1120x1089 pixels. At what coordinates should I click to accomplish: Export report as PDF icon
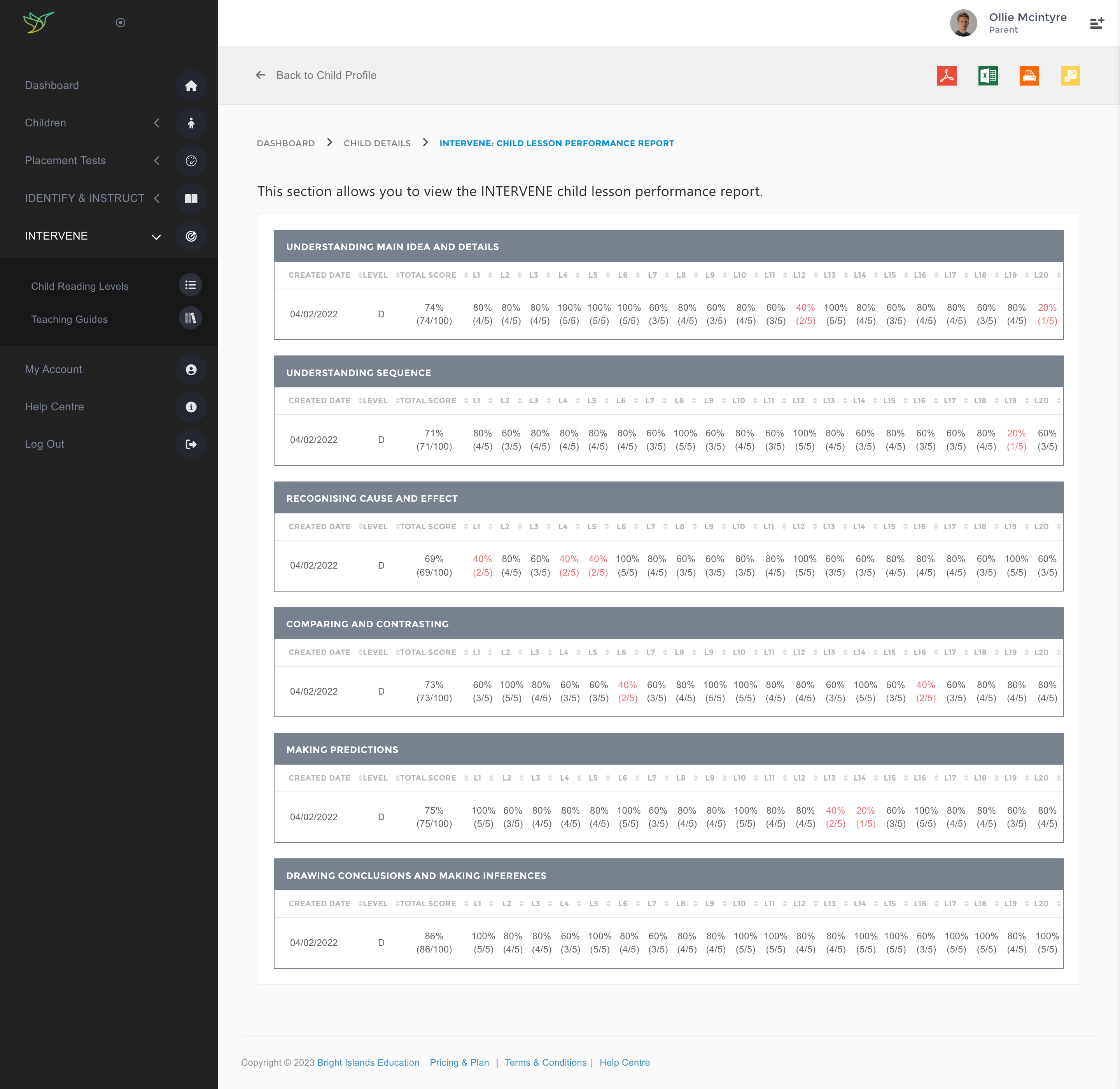[x=947, y=75]
